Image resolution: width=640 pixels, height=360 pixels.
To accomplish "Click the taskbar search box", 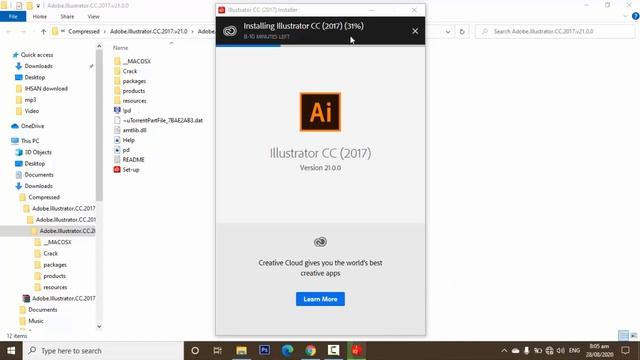I will point(103,351).
